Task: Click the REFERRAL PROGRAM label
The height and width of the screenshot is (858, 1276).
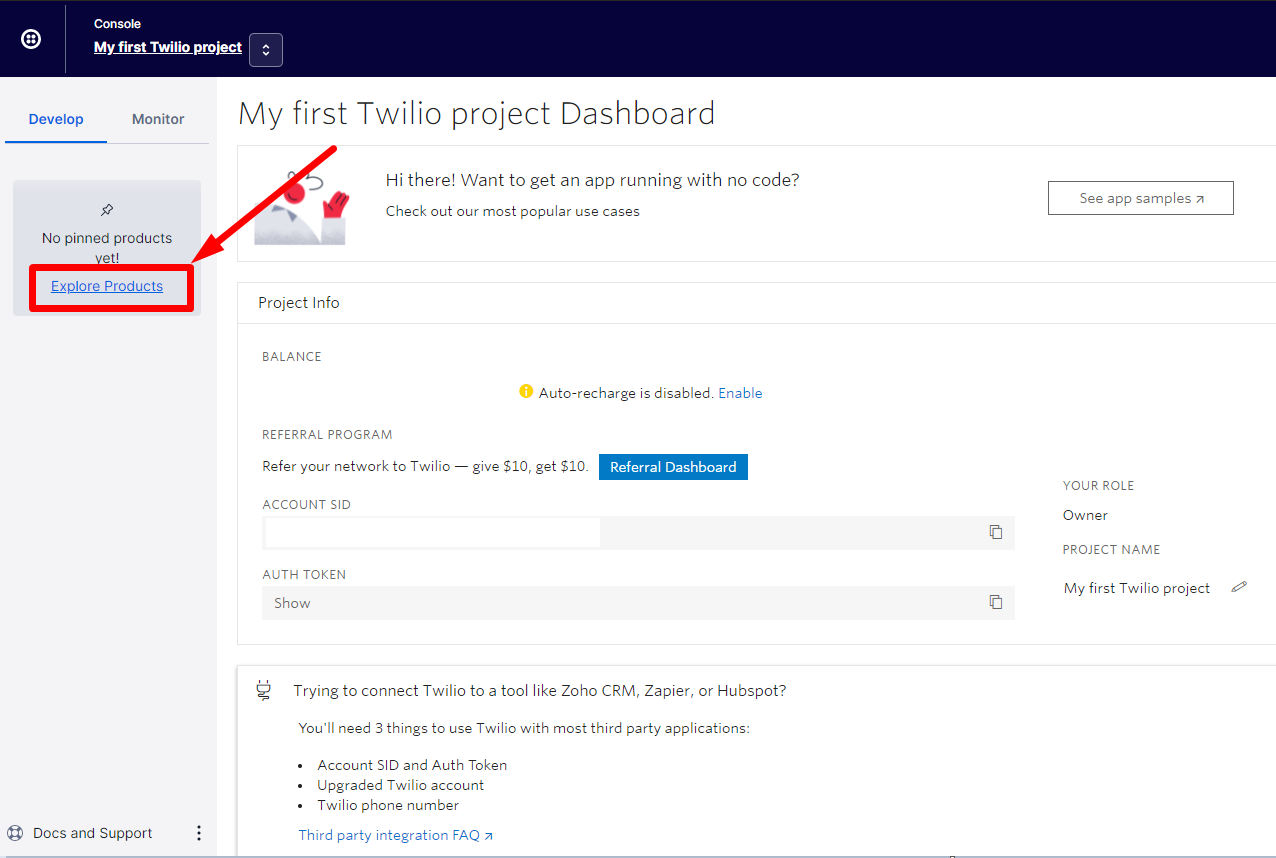Action: [327, 435]
